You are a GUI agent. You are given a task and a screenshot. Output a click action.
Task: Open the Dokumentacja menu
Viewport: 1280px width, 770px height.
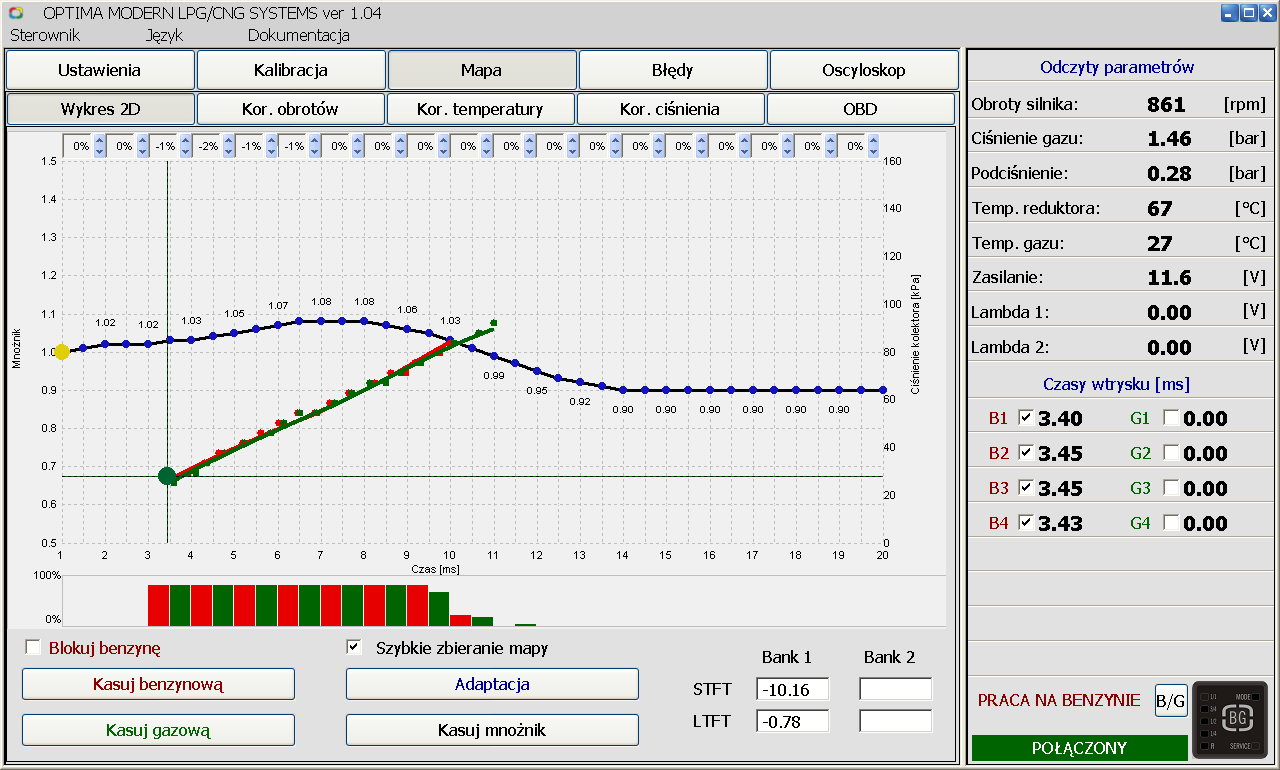click(299, 35)
